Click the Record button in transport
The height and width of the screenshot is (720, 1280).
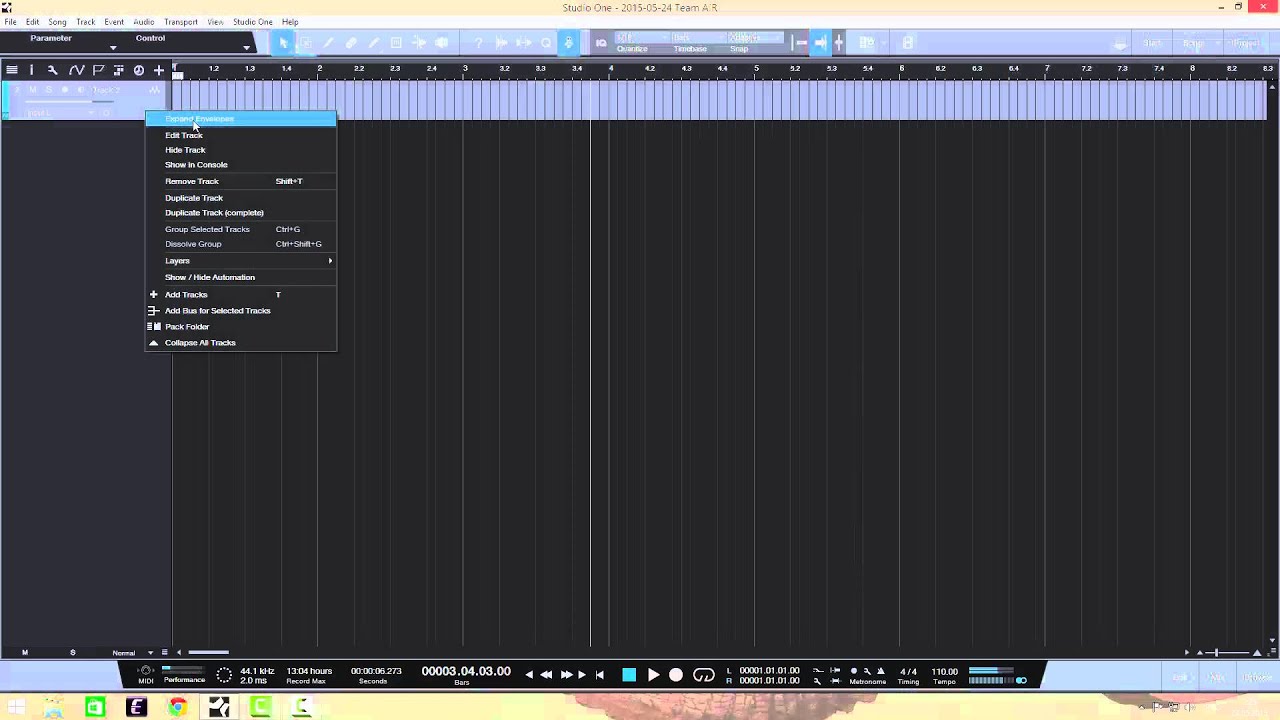pyautogui.click(x=676, y=675)
